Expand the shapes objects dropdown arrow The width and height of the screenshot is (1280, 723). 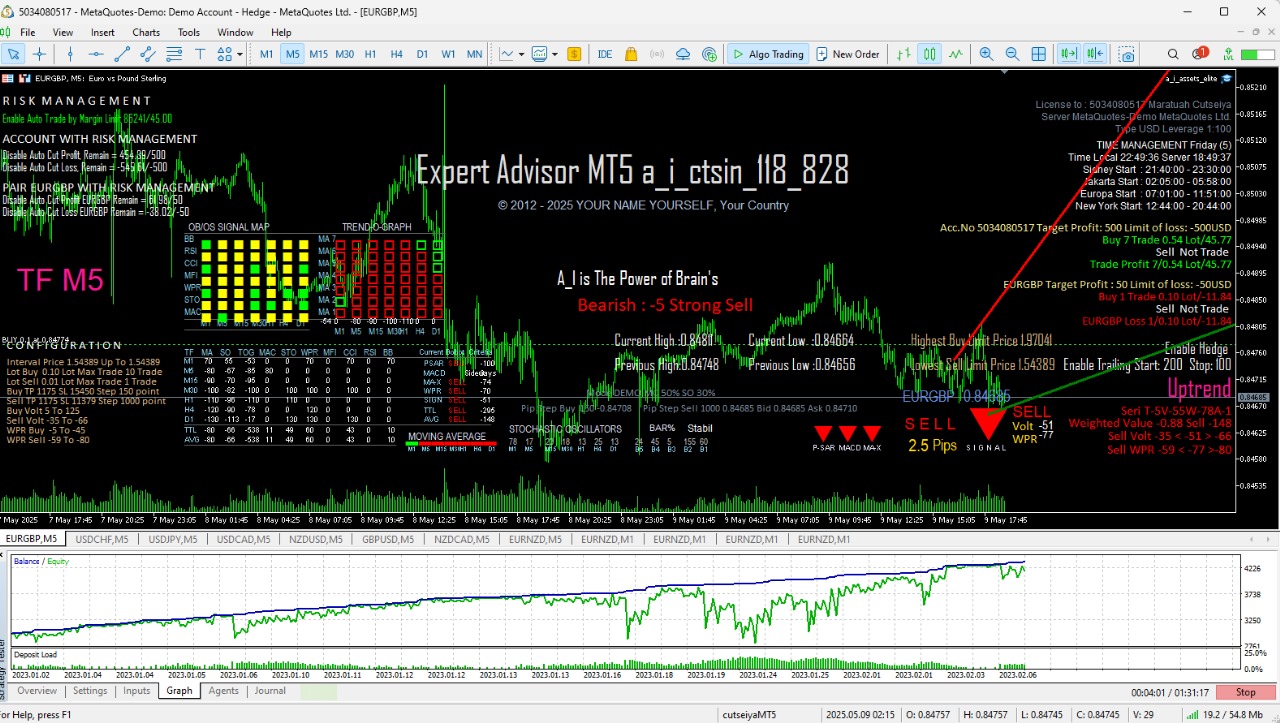pos(238,54)
